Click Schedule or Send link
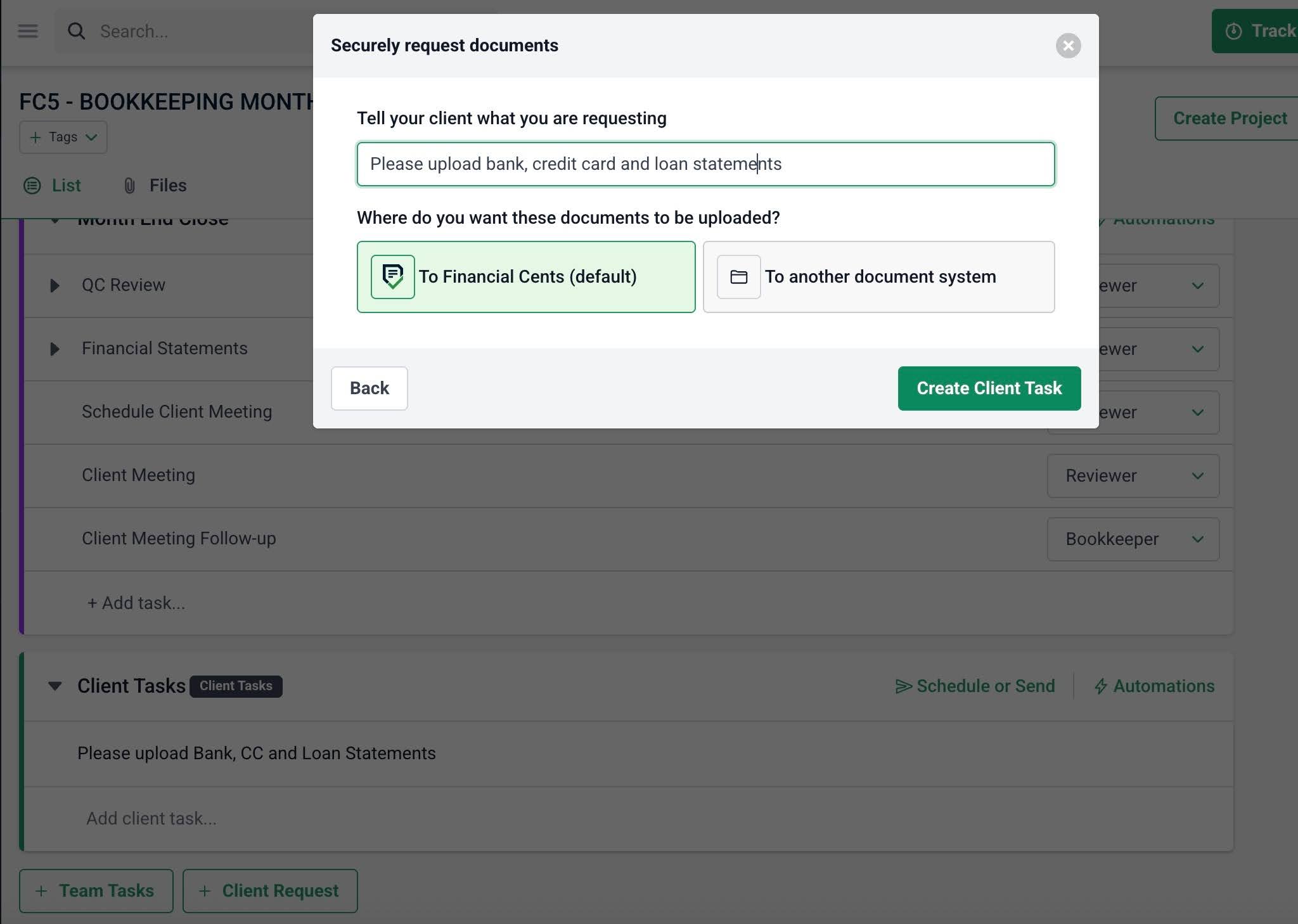 (975, 686)
